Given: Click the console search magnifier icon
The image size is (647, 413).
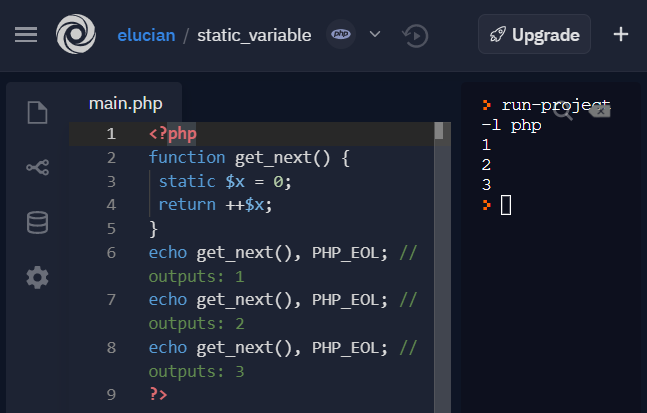Looking at the screenshot, I should tap(563, 113).
